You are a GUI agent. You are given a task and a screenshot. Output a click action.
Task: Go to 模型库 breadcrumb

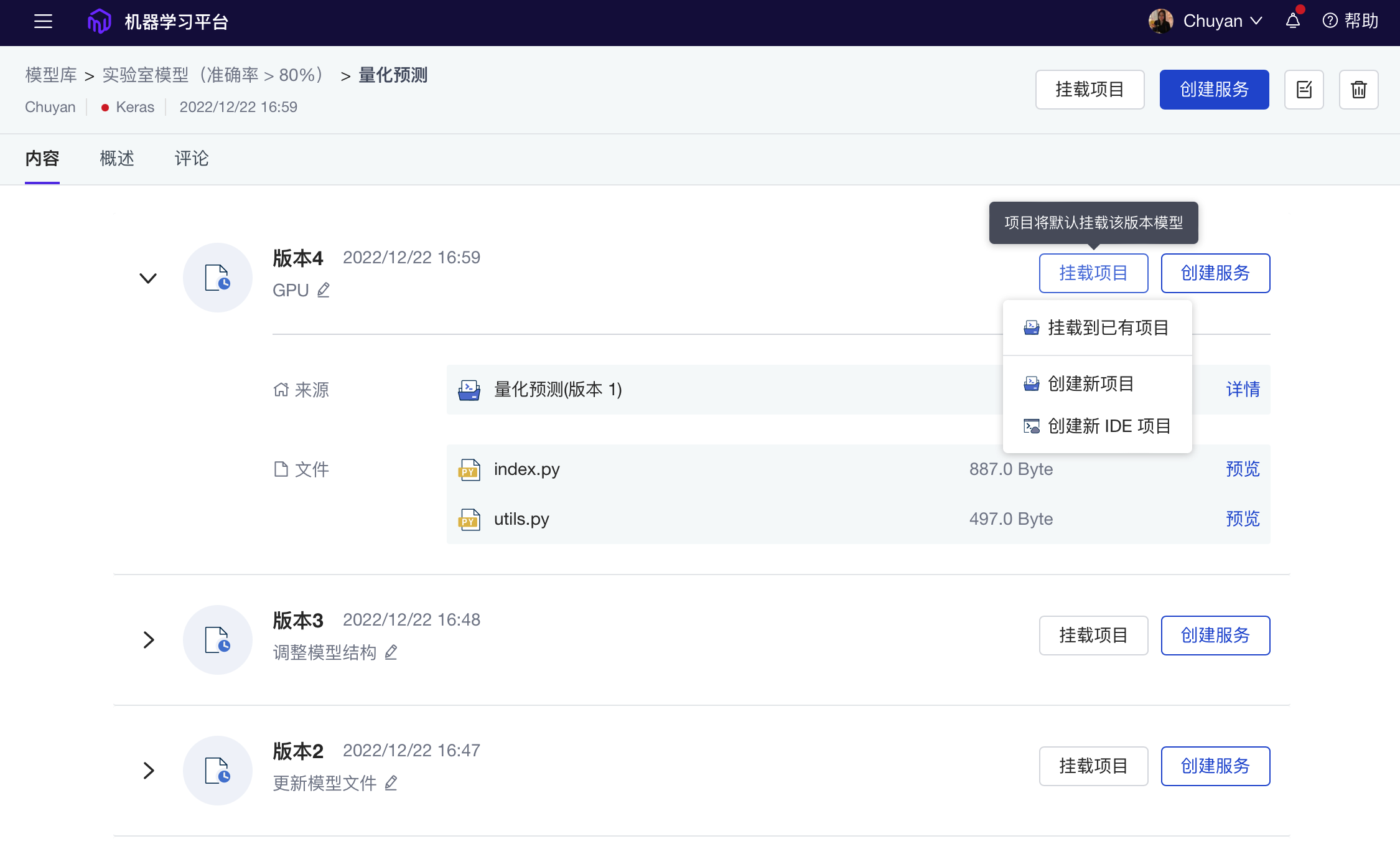(51, 75)
